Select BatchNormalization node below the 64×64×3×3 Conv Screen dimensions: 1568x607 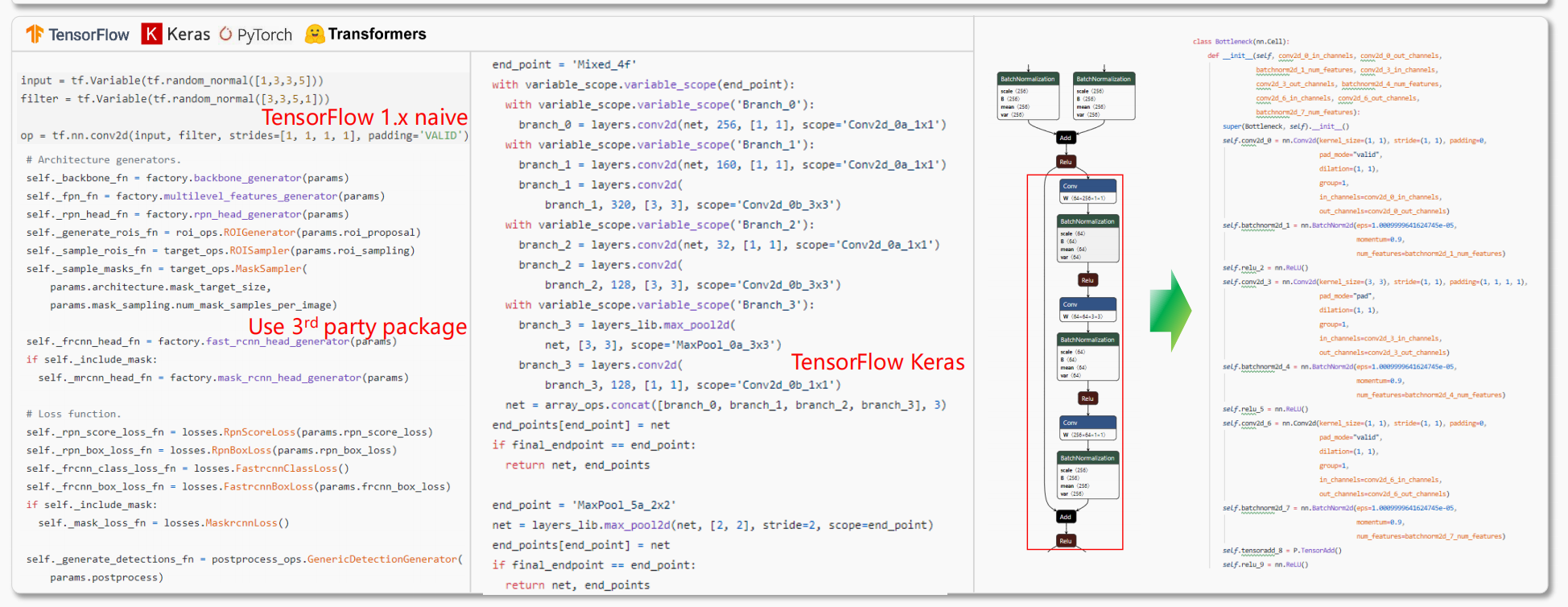tap(1088, 357)
